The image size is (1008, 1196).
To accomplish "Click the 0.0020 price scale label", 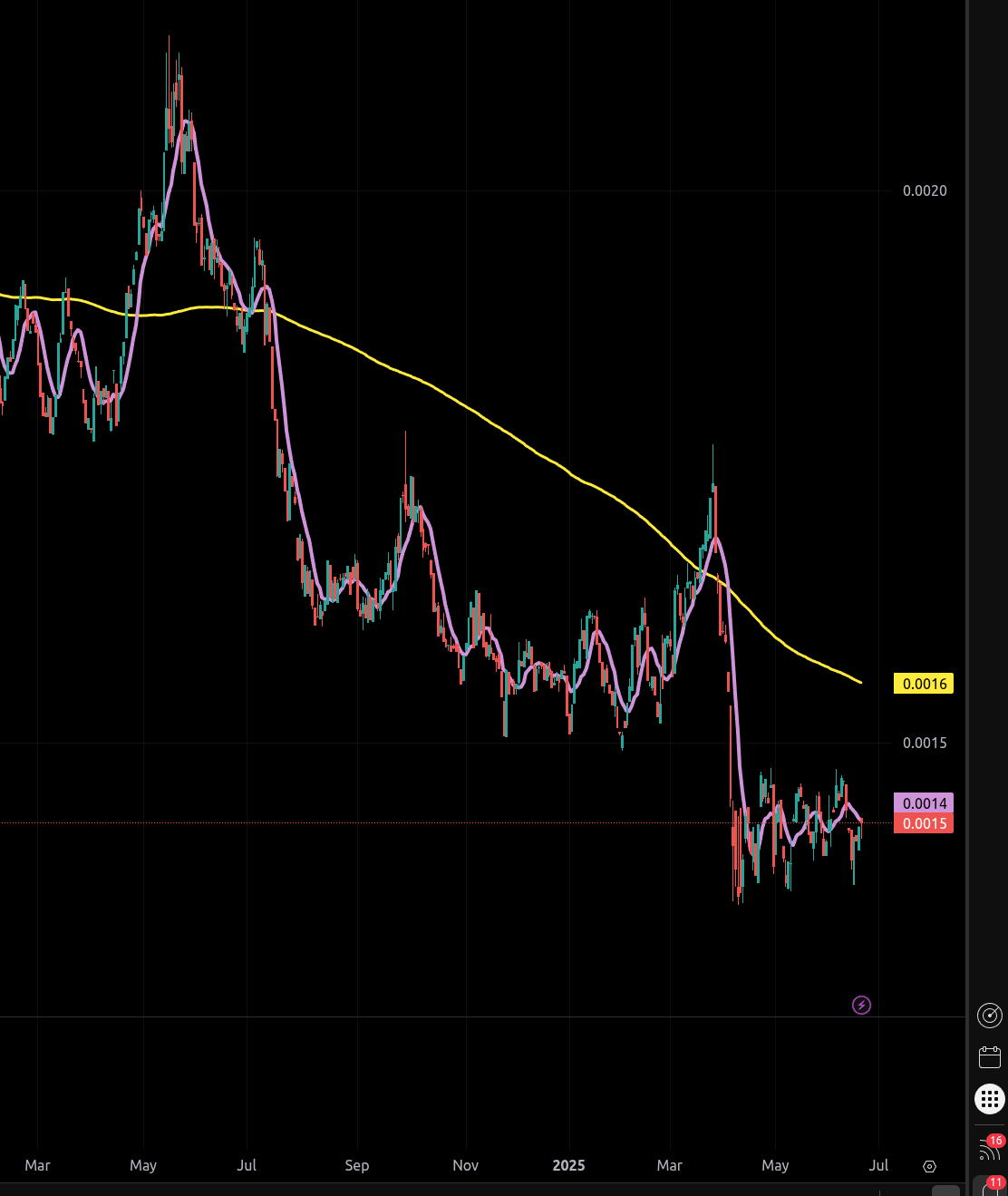I will tap(925, 190).
